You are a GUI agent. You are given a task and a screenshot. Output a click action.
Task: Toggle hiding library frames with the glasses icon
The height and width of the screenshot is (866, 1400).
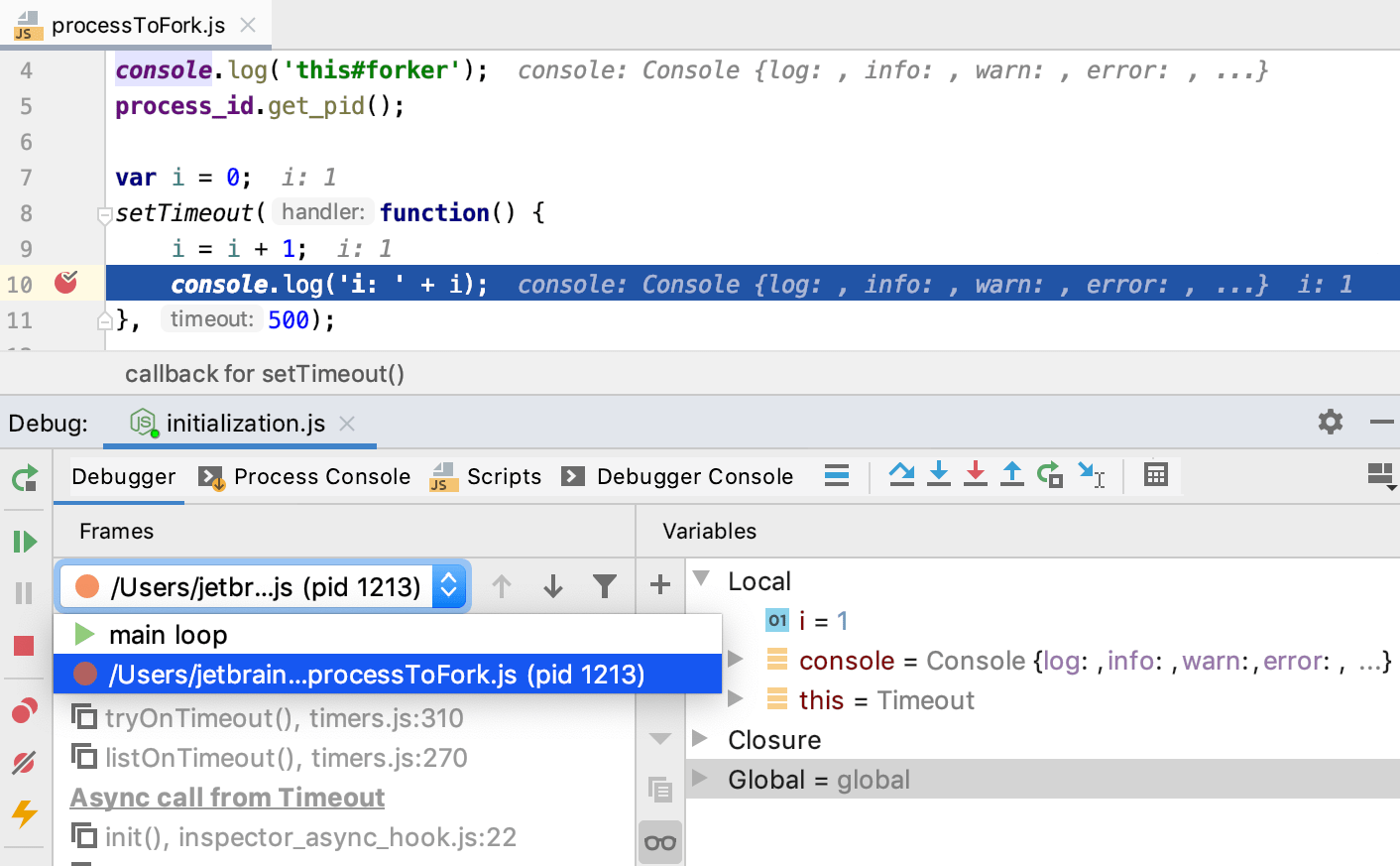click(x=660, y=841)
